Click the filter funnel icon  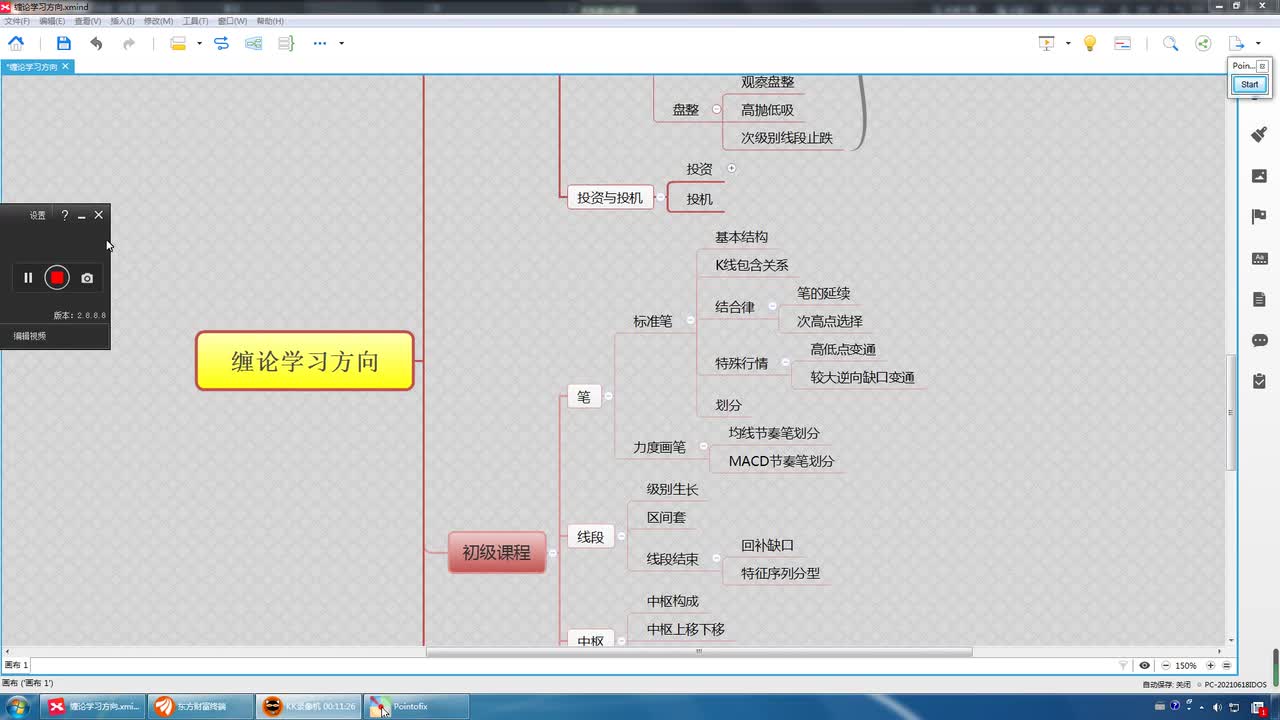(x=1123, y=665)
